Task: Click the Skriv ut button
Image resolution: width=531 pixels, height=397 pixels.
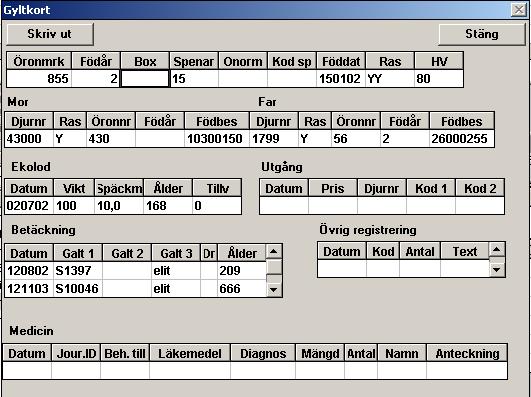Action: [x=50, y=34]
